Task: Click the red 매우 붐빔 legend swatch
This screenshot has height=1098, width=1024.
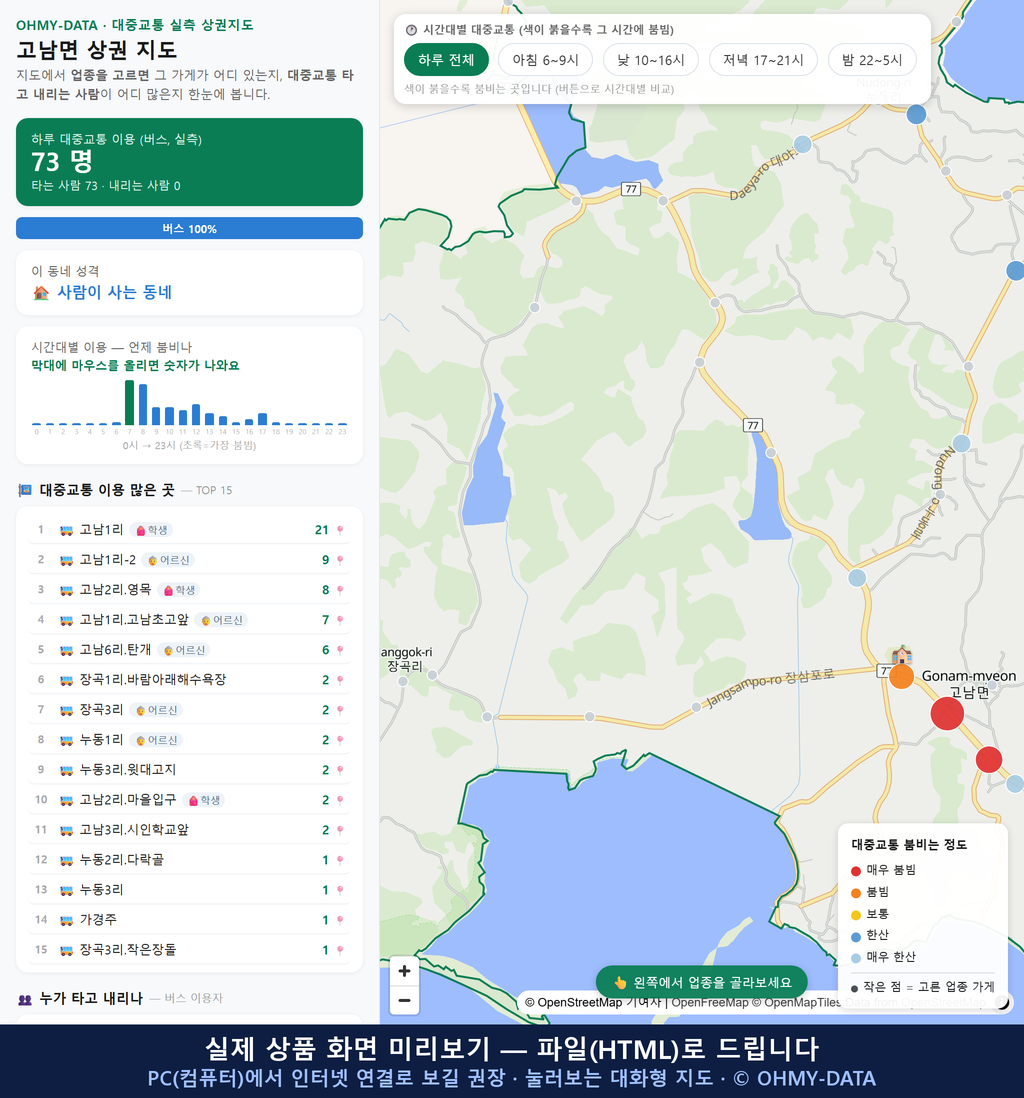Action: pyautogui.click(x=855, y=870)
